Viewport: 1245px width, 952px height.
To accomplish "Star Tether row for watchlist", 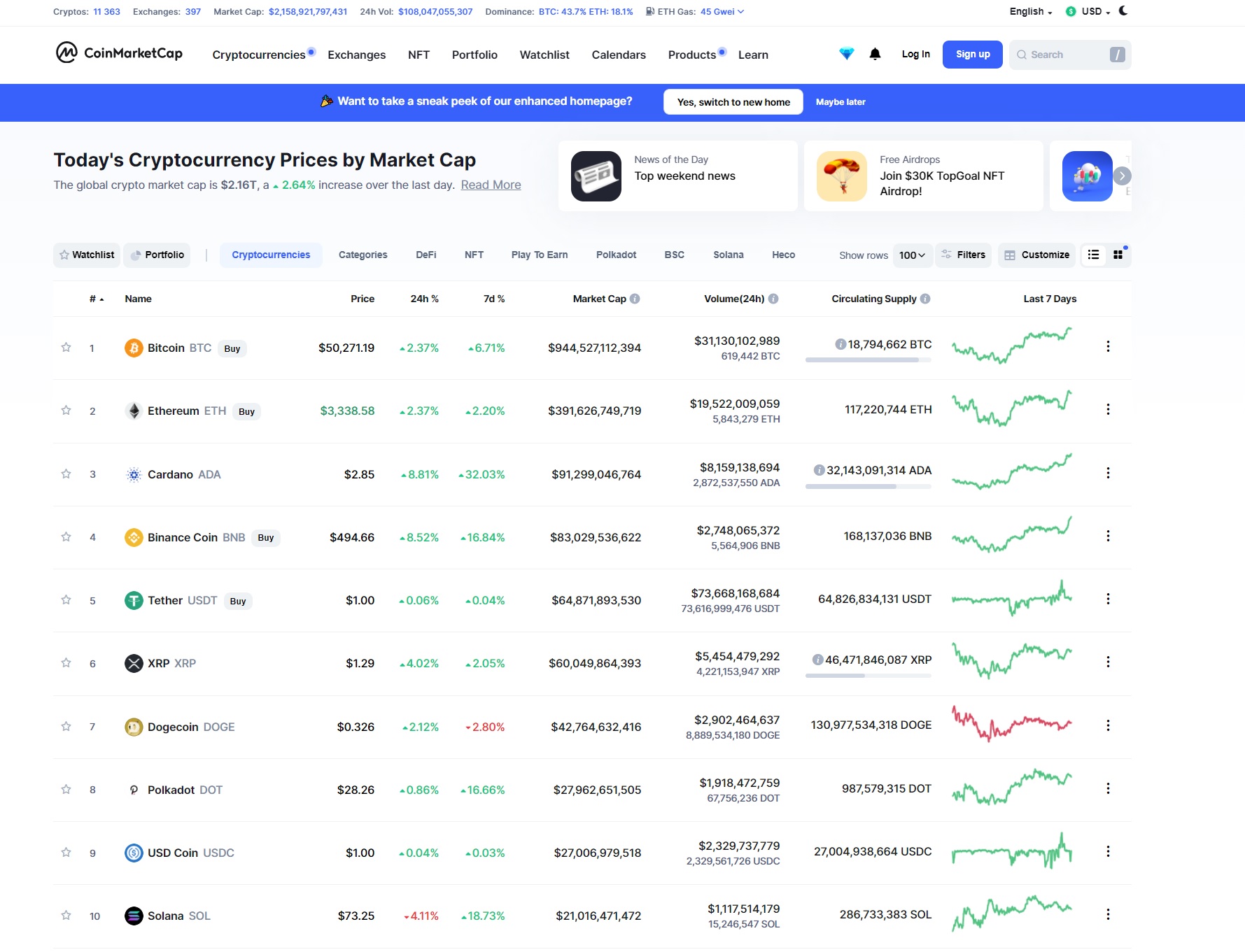I will point(66,600).
